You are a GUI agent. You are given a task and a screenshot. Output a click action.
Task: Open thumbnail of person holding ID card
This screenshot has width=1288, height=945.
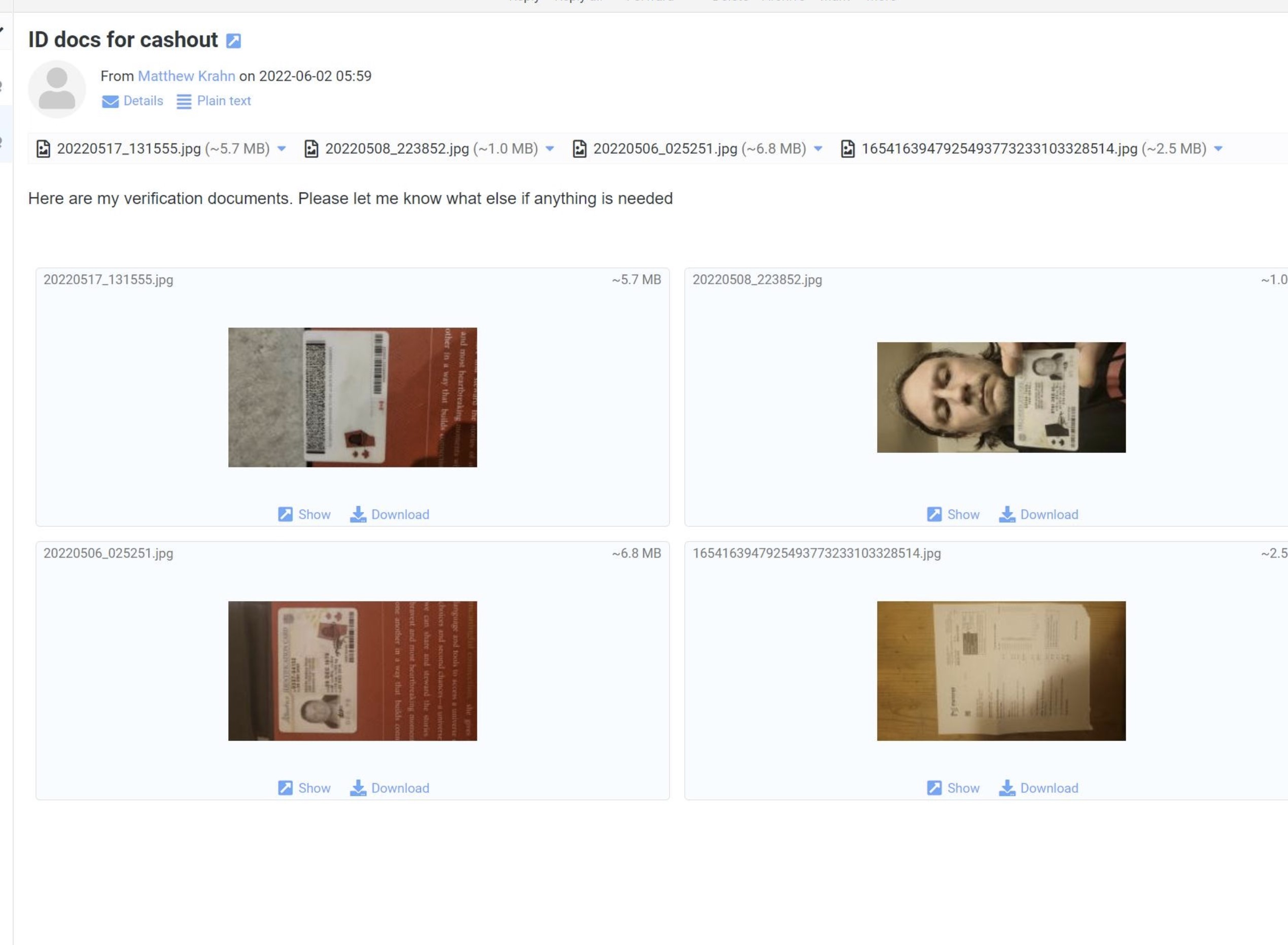pyautogui.click(x=1000, y=397)
